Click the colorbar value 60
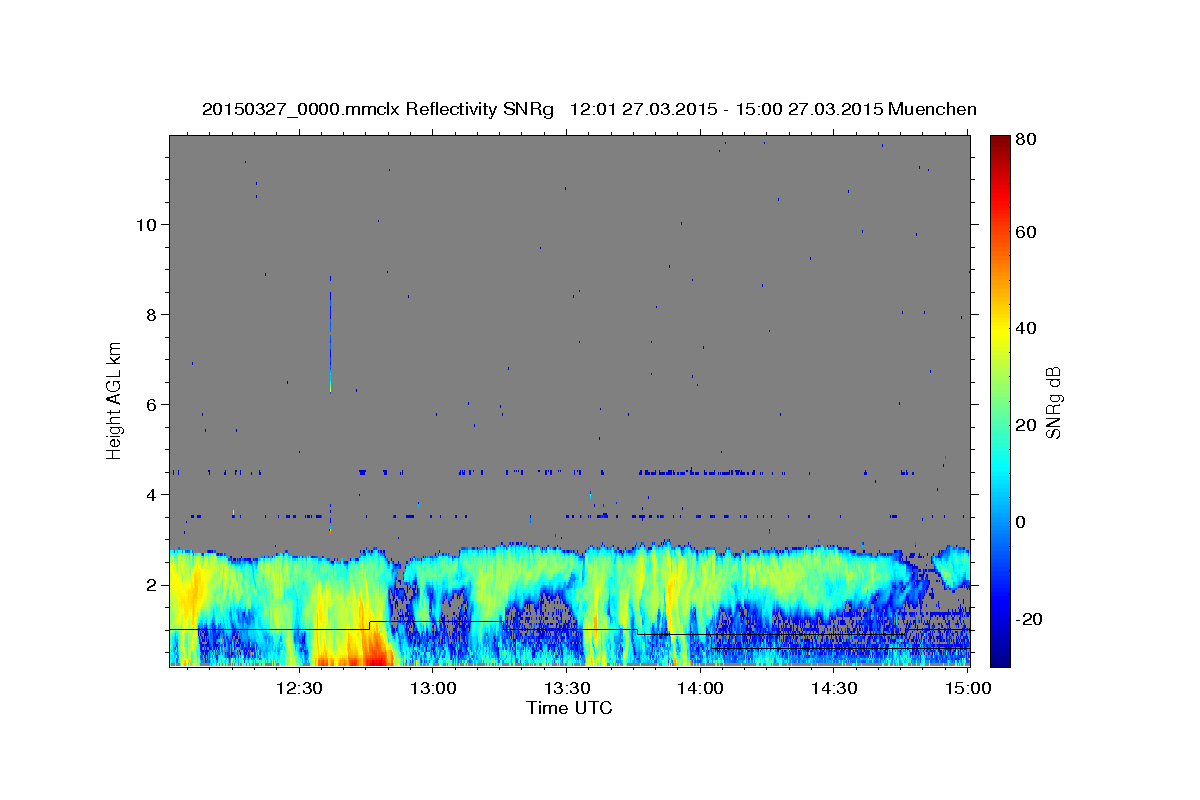 (1028, 232)
